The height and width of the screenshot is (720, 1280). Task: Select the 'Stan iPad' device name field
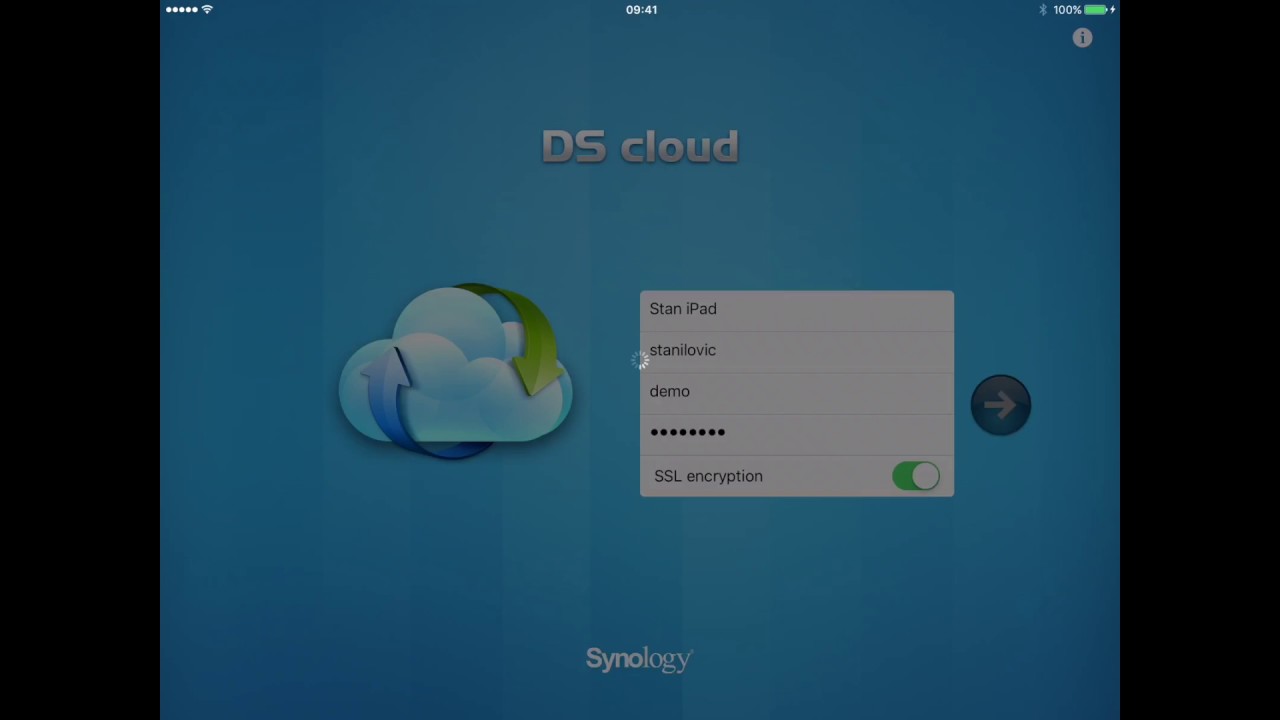797,309
